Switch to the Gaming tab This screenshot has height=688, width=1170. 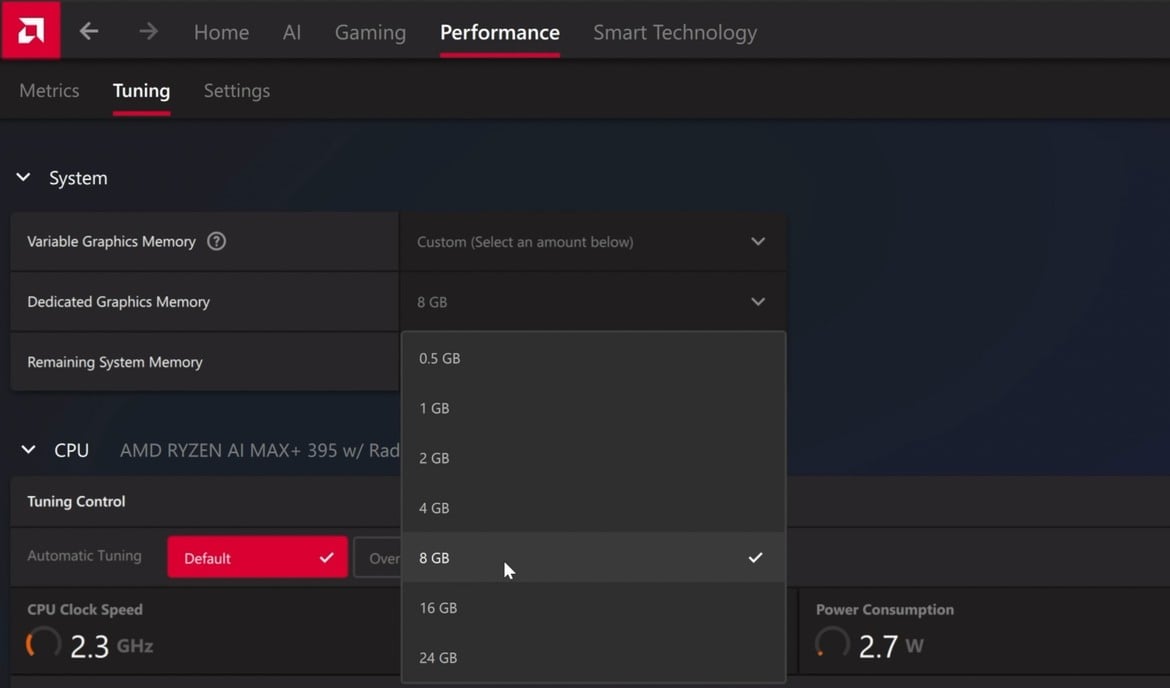pos(370,32)
